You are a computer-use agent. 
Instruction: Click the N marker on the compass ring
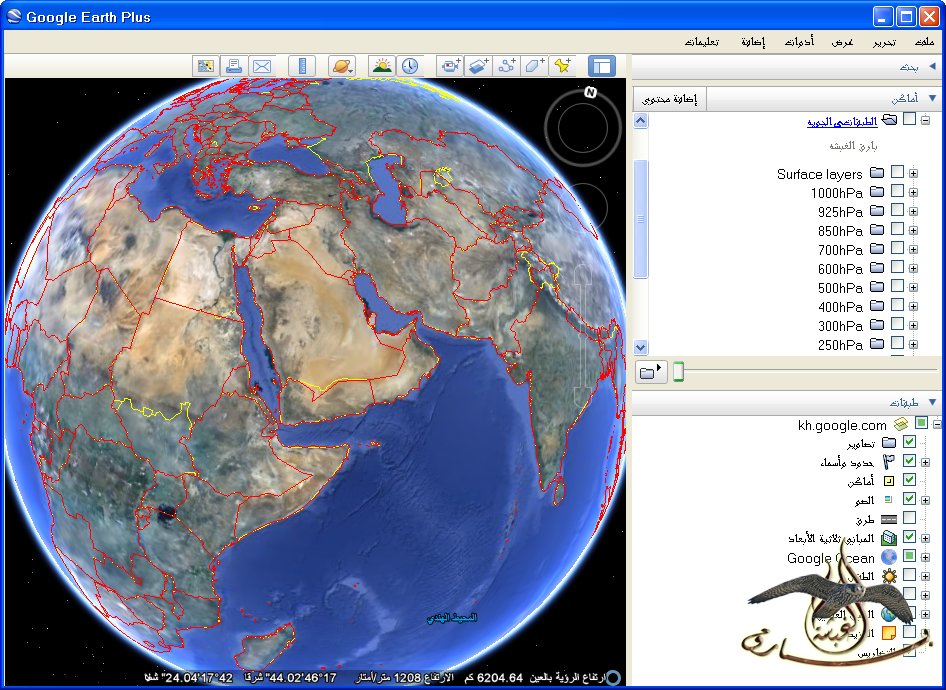click(x=590, y=92)
